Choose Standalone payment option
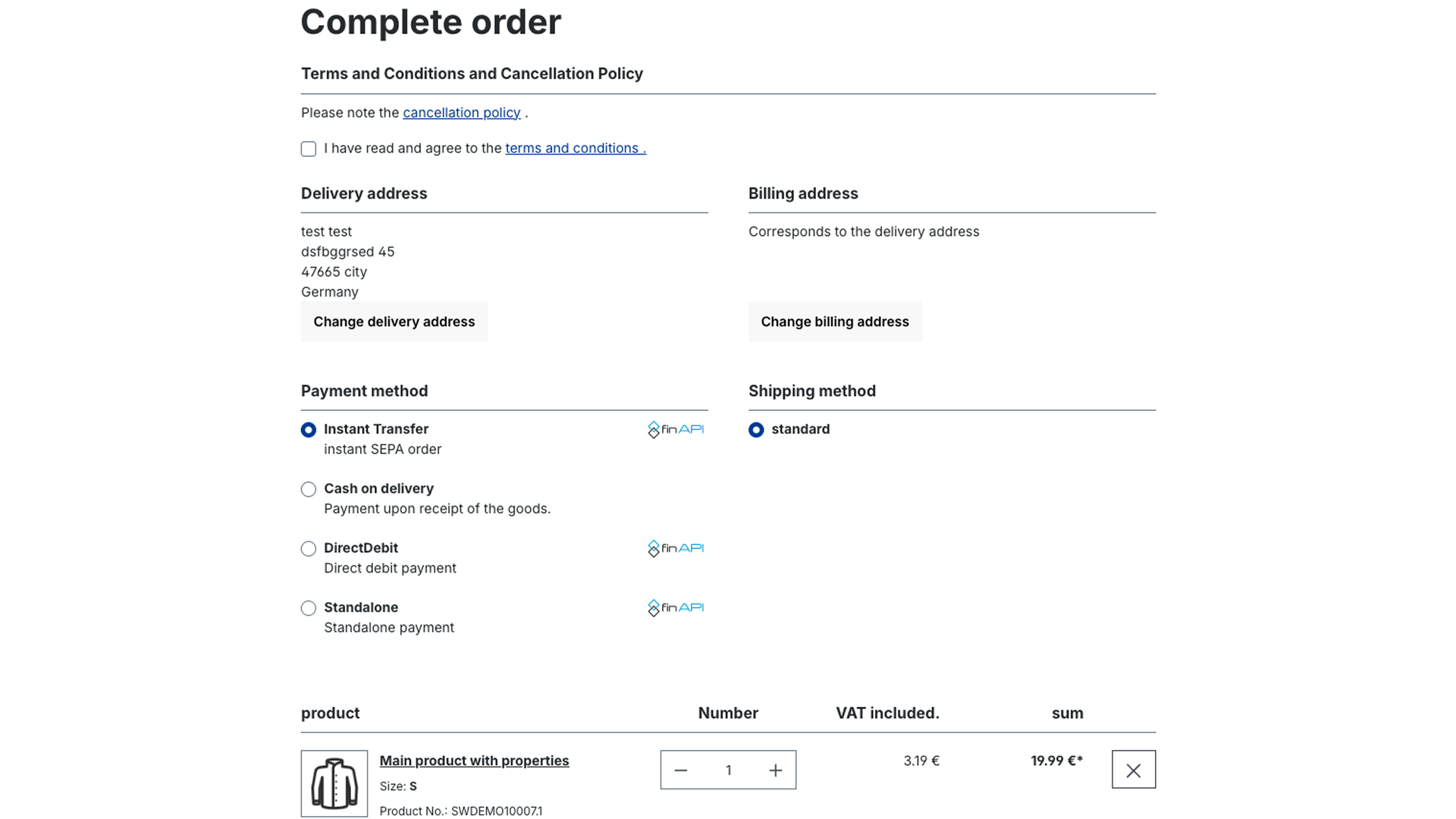1456x819 pixels. (309, 608)
